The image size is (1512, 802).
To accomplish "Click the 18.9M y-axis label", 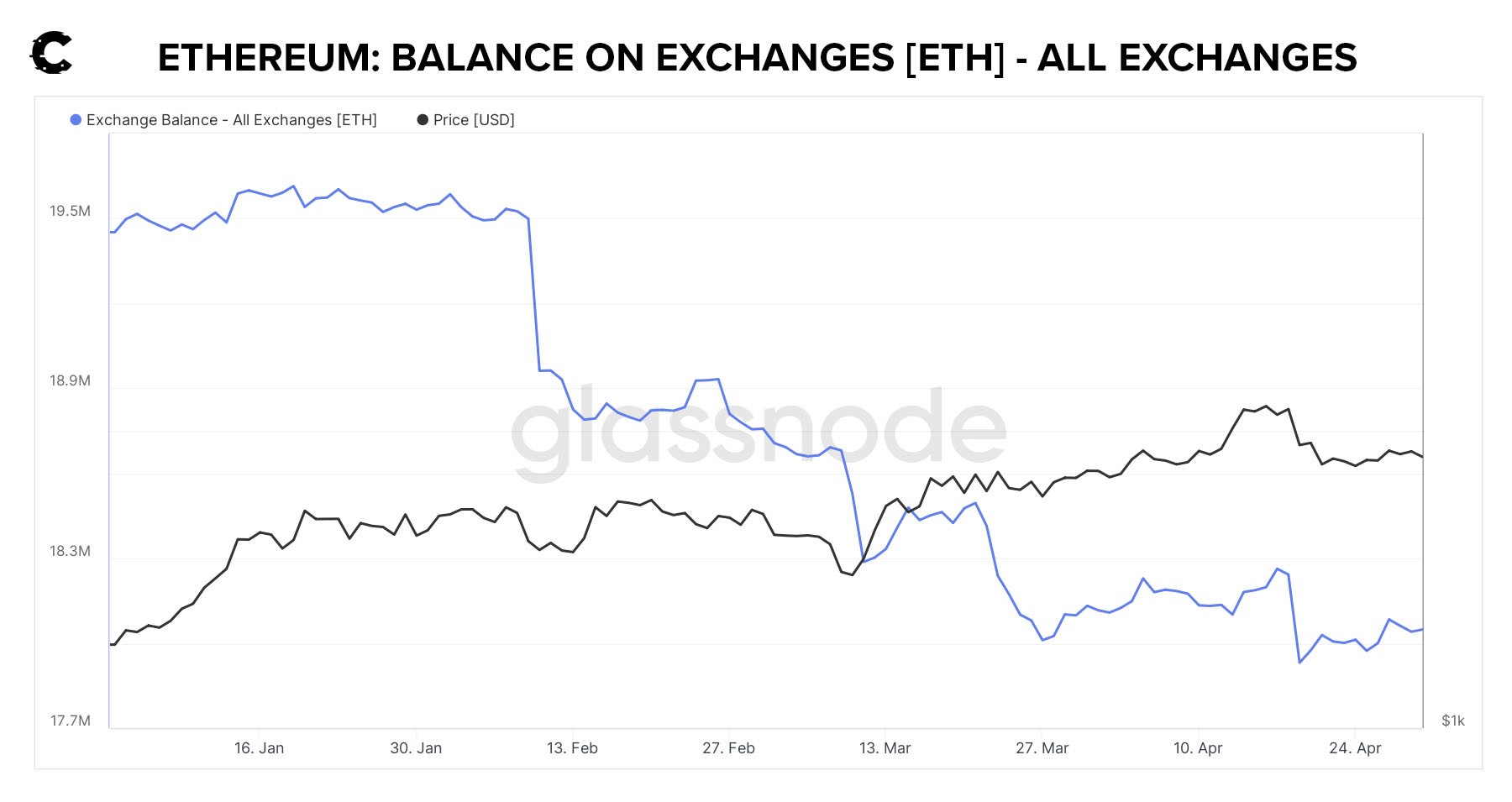I will (70, 381).
